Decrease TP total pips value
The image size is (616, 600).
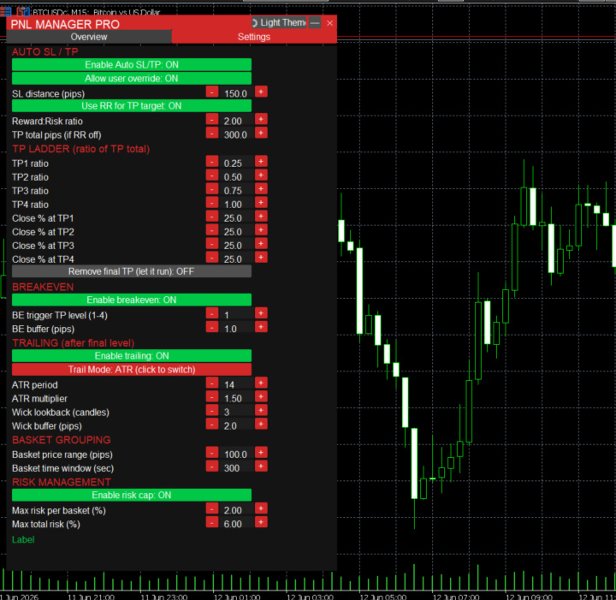coord(212,133)
